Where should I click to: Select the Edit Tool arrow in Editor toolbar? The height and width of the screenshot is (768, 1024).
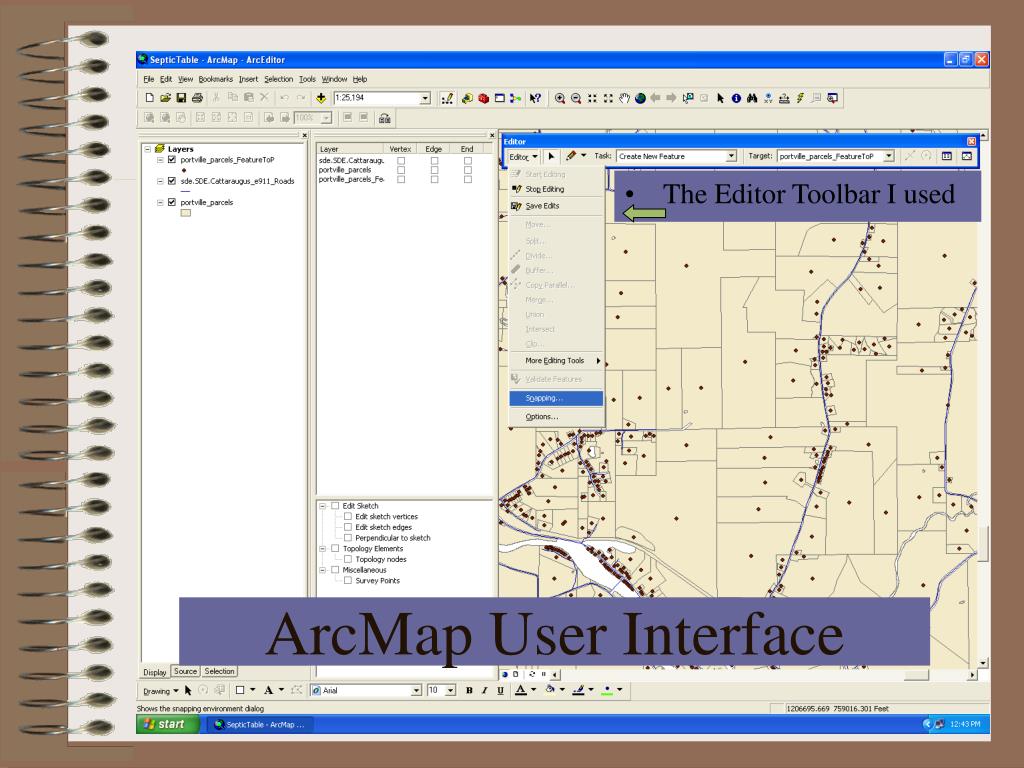tap(551, 156)
